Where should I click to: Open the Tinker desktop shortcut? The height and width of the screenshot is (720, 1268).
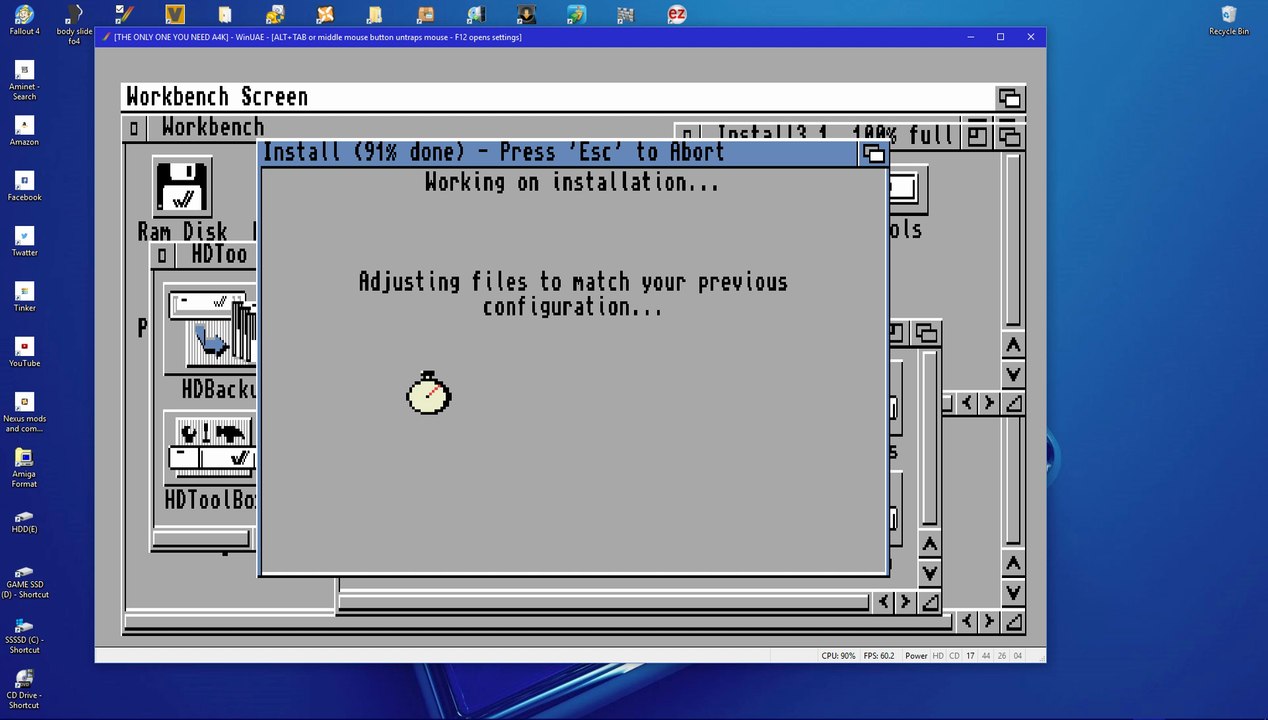pyautogui.click(x=24, y=296)
